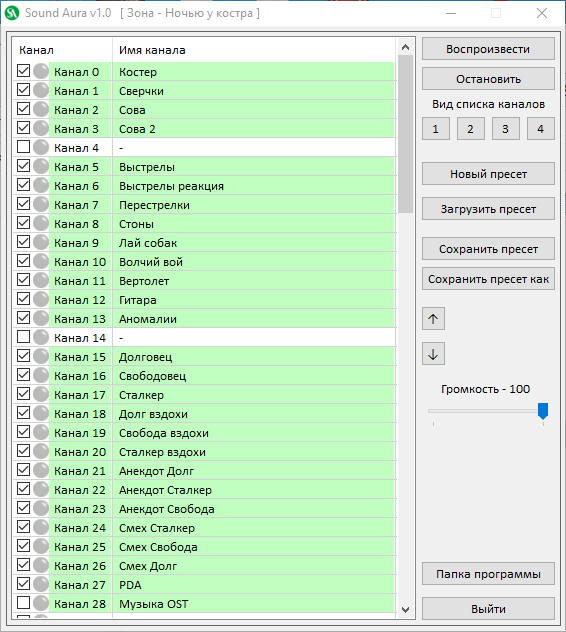Viewport: 566px width, 632px height.
Task: Click the move-up arrow button
Action: click(433, 319)
